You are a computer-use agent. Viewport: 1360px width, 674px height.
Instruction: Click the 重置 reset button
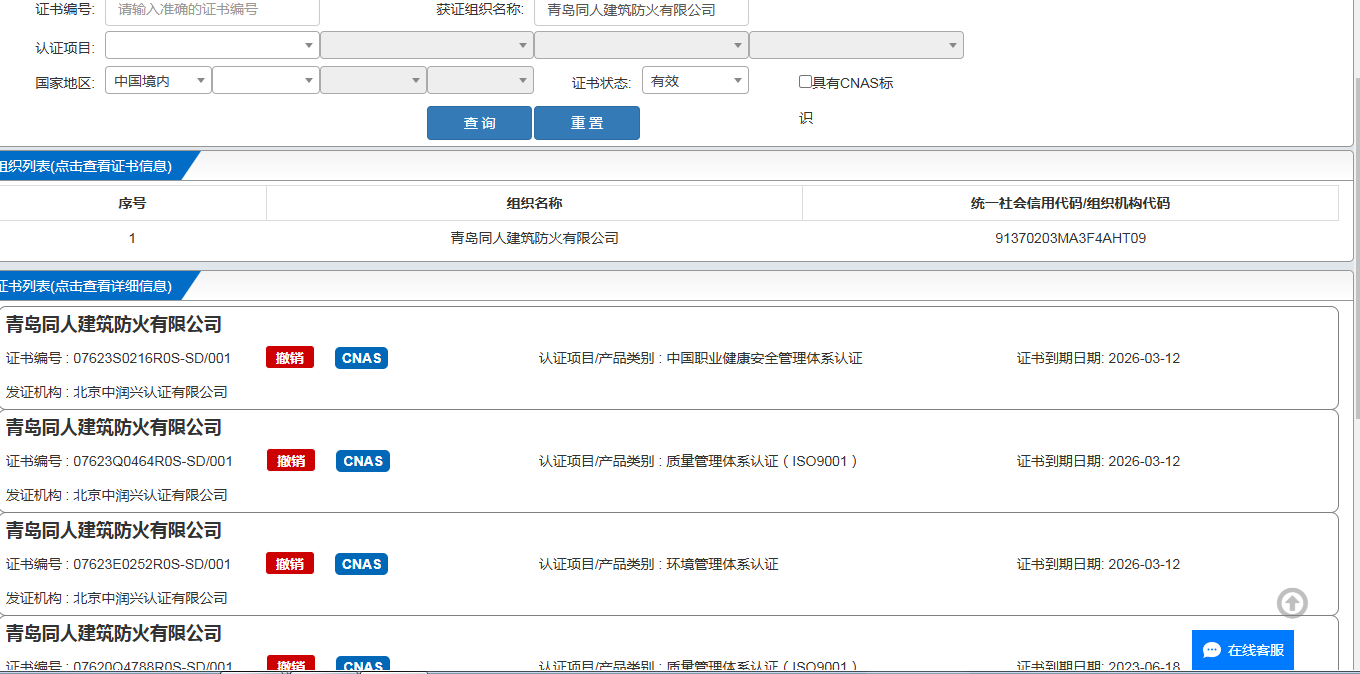[587, 123]
